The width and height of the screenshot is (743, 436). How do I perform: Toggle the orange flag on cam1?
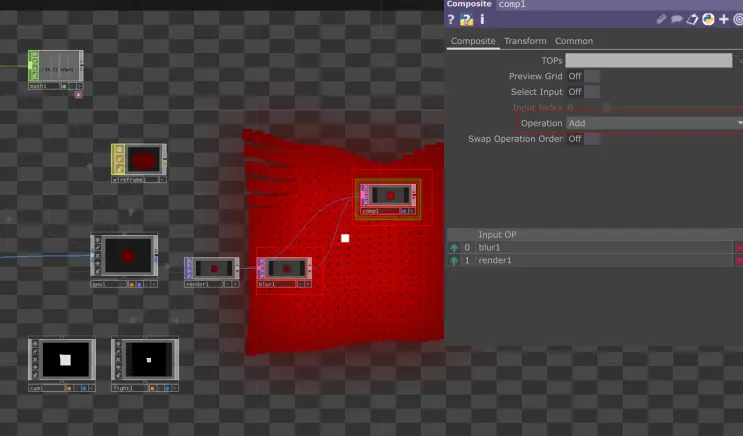(x=69, y=388)
